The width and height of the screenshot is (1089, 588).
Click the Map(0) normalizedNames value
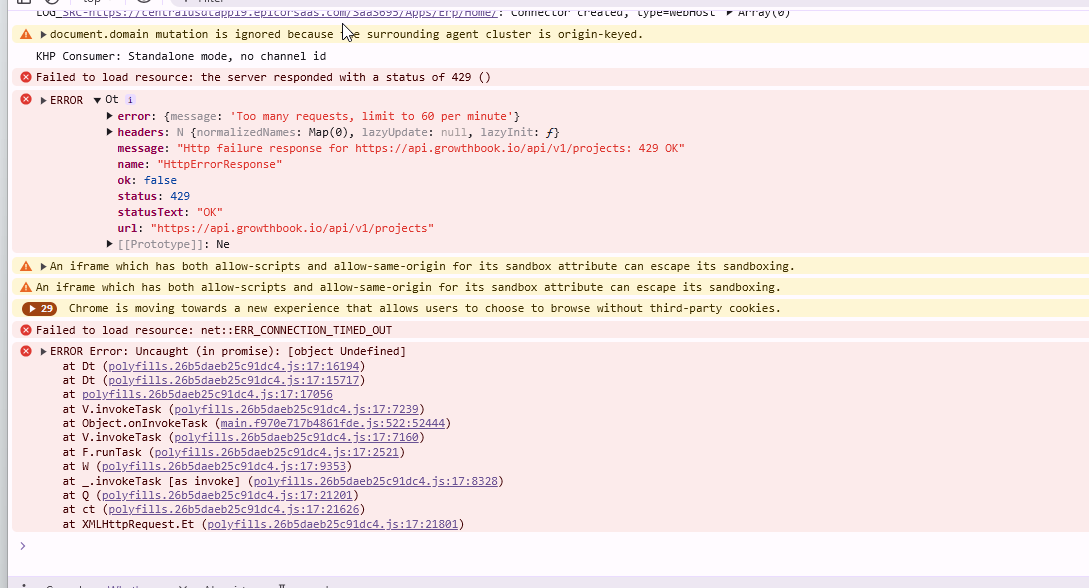pyautogui.click(x=329, y=132)
